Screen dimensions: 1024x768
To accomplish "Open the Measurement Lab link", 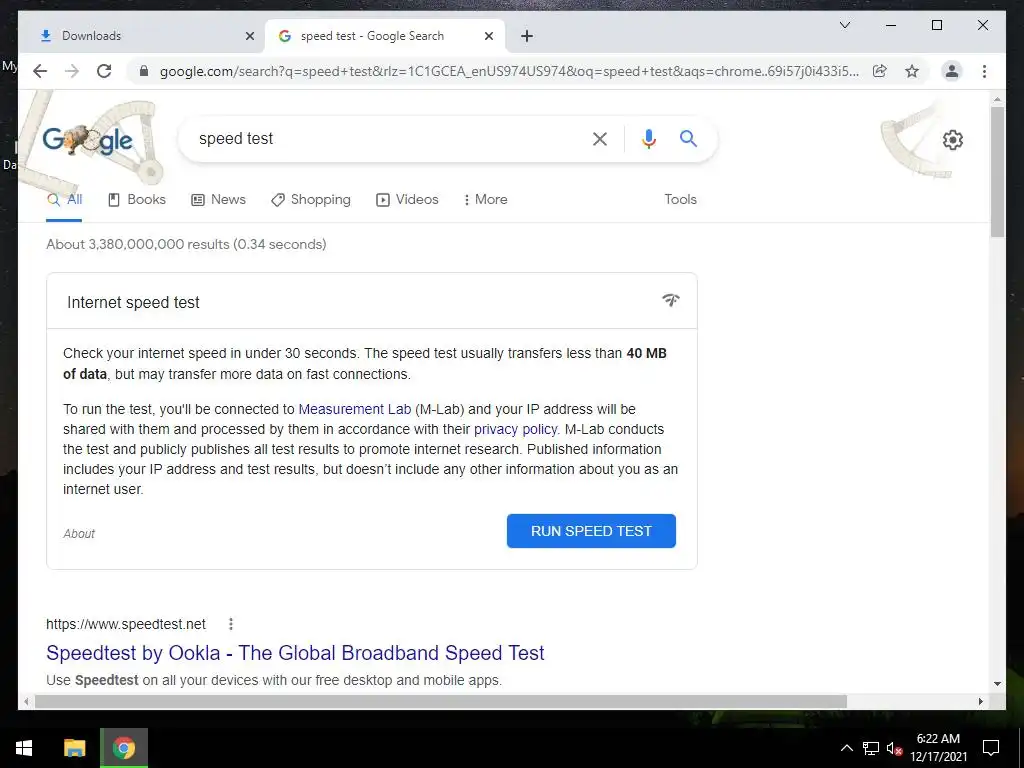I will 355,409.
